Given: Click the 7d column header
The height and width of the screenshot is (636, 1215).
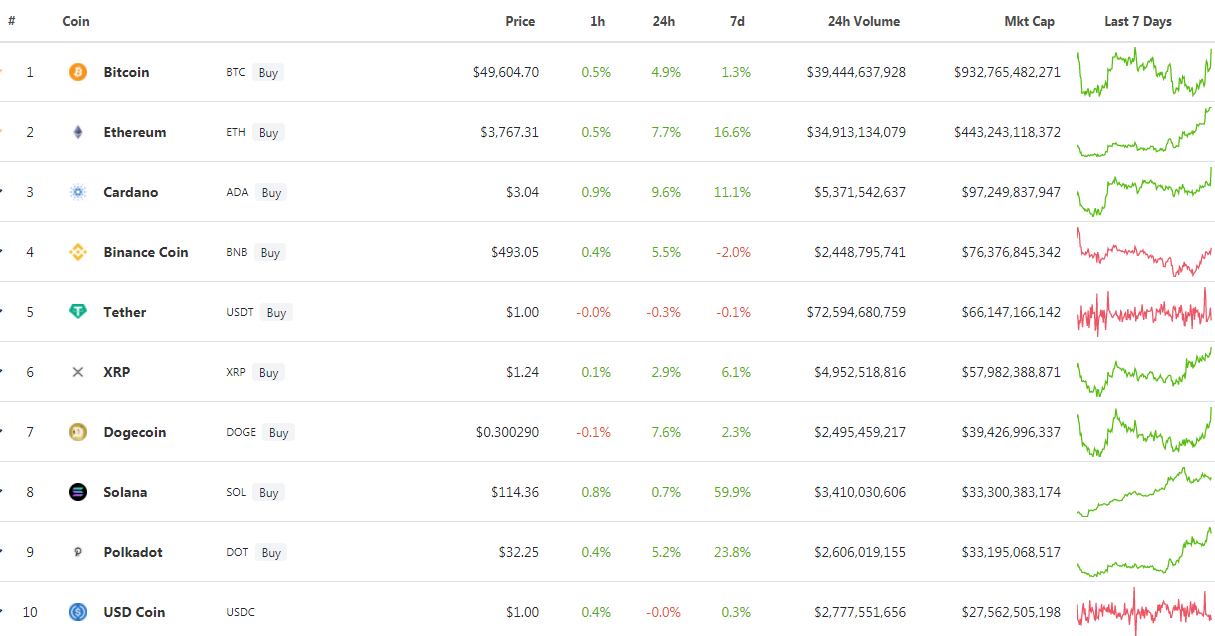Looking at the screenshot, I should tap(737, 21).
